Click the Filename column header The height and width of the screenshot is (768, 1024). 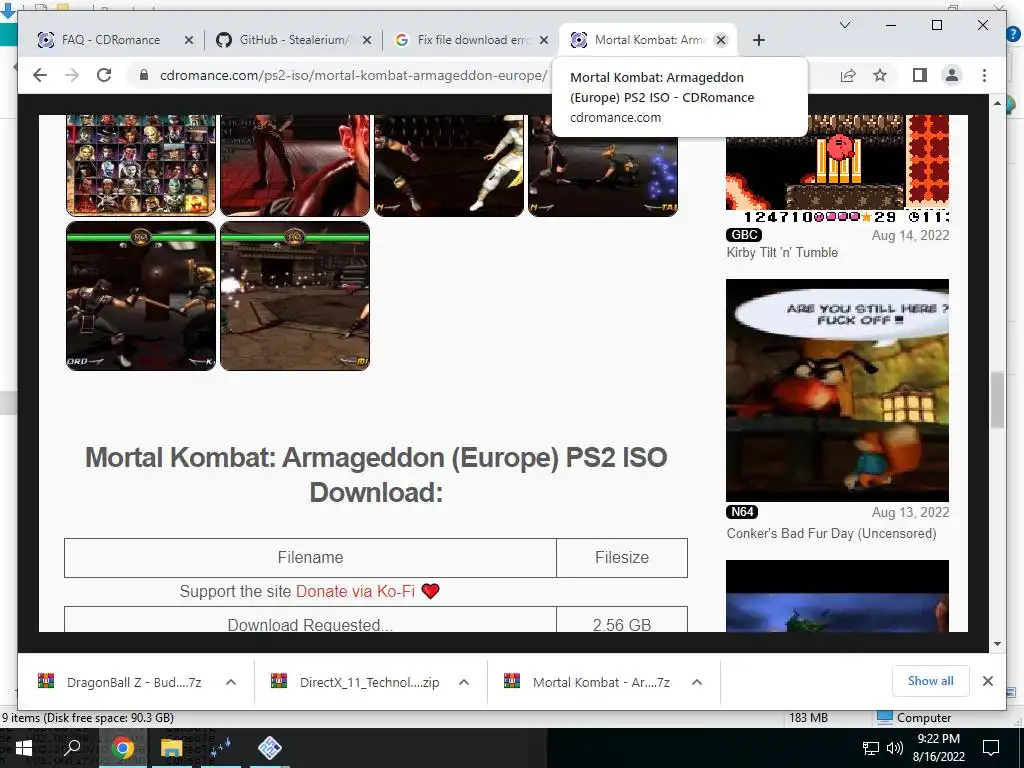(310, 558)
